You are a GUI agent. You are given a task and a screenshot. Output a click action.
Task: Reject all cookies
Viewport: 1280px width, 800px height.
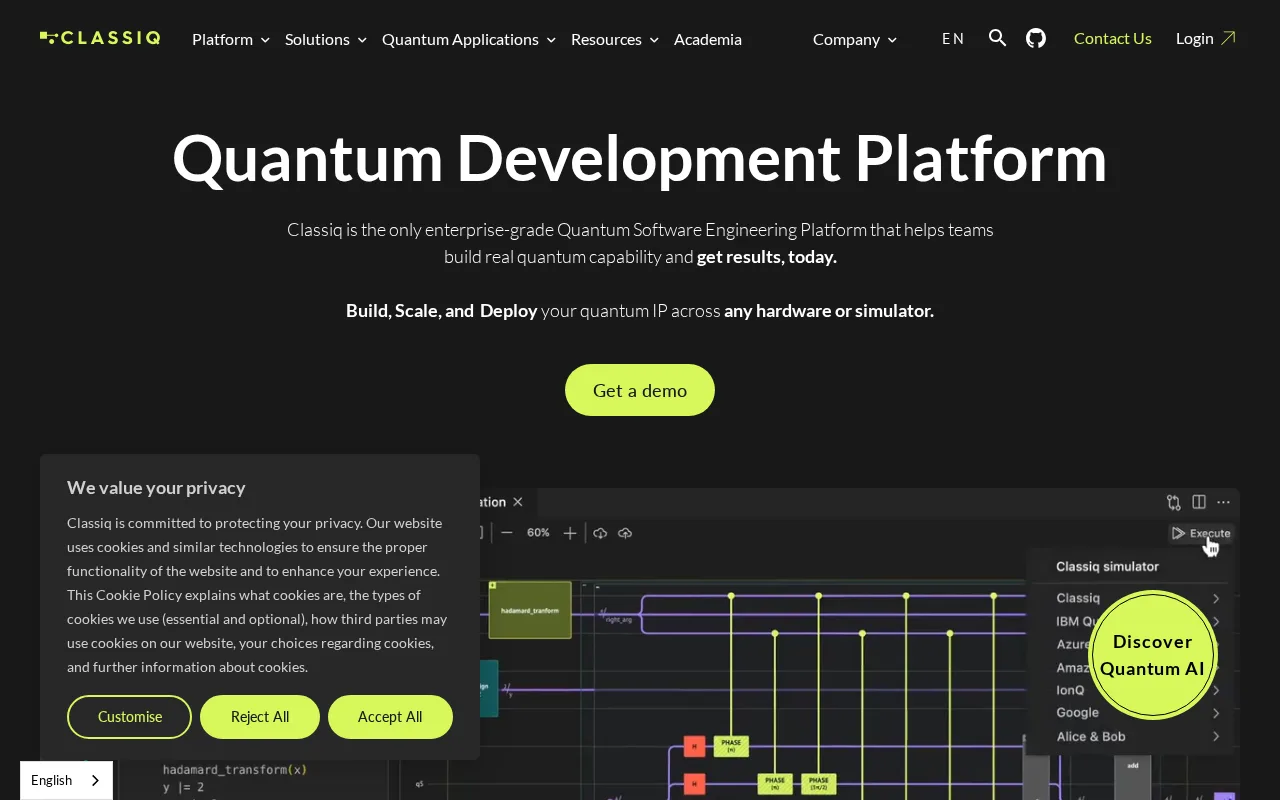[x=260, y=717]
